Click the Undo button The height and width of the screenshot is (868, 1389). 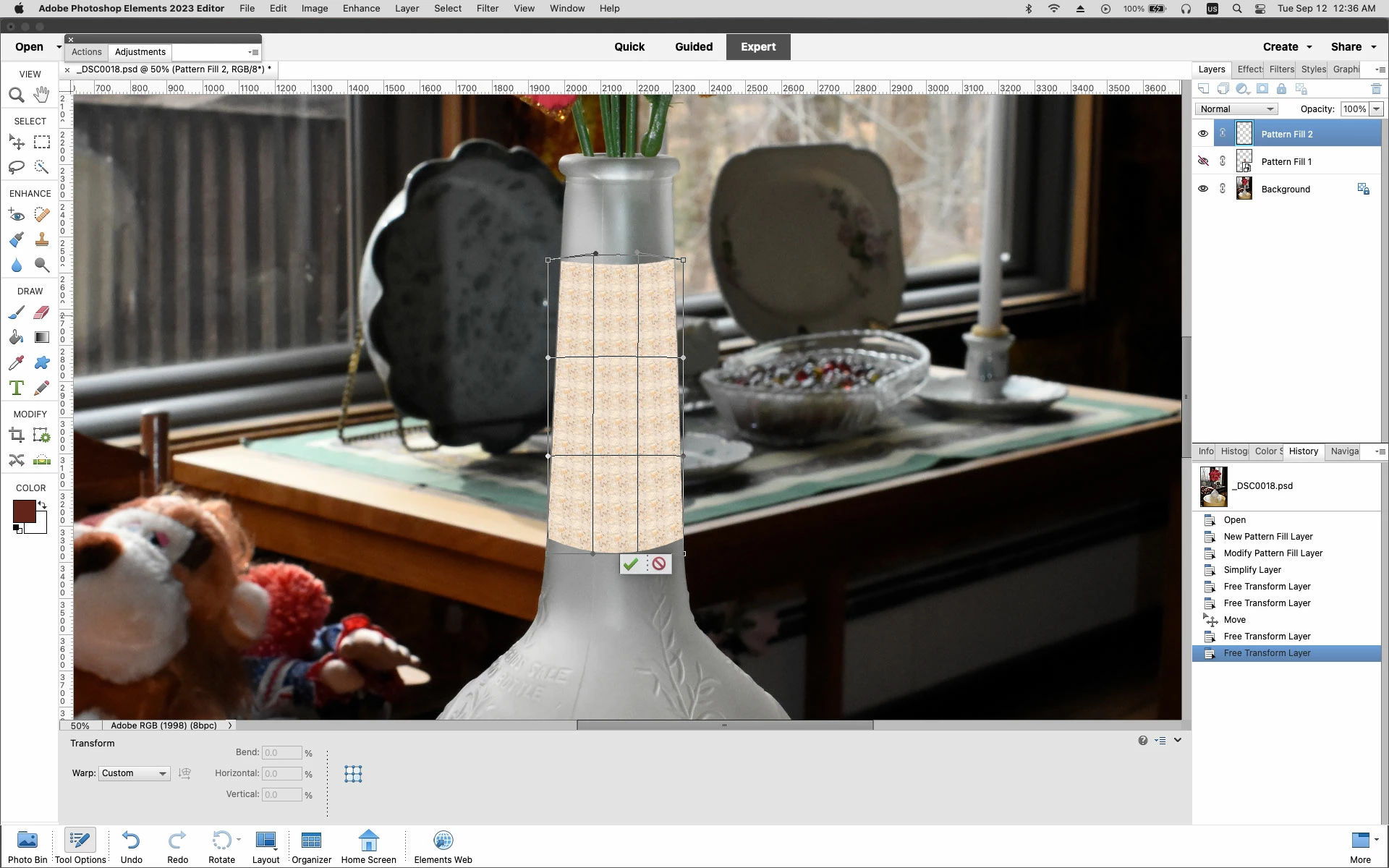(131, 846)
